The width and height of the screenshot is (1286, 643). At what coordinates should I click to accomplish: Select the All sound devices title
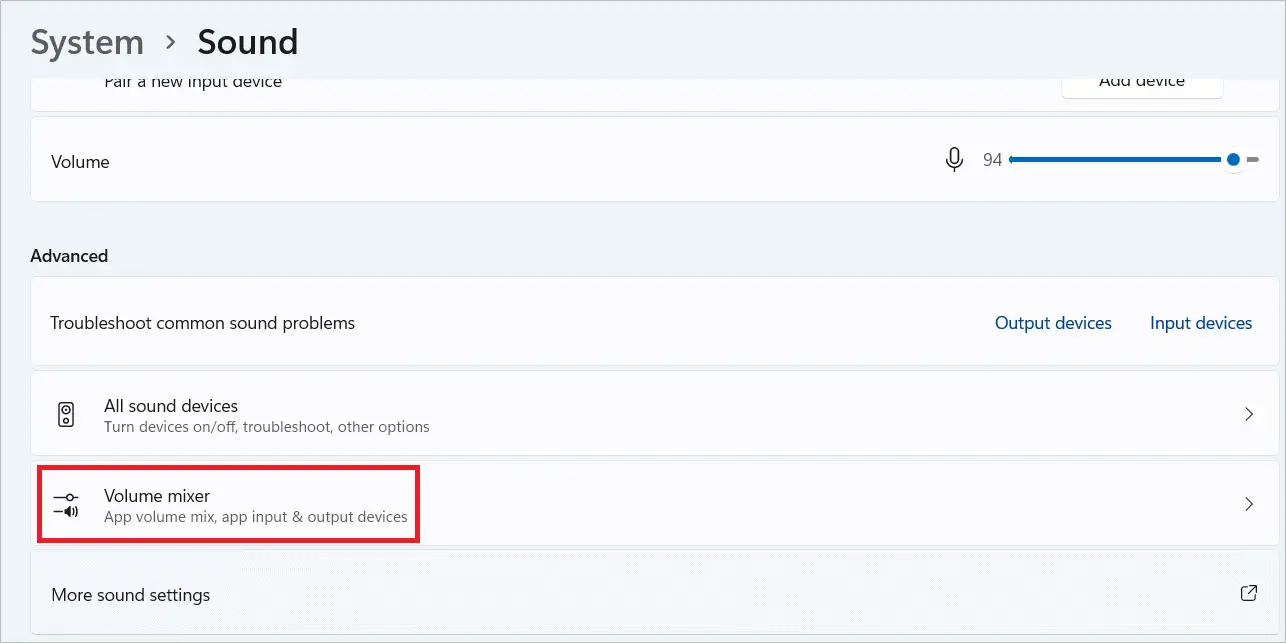[171, 406]
